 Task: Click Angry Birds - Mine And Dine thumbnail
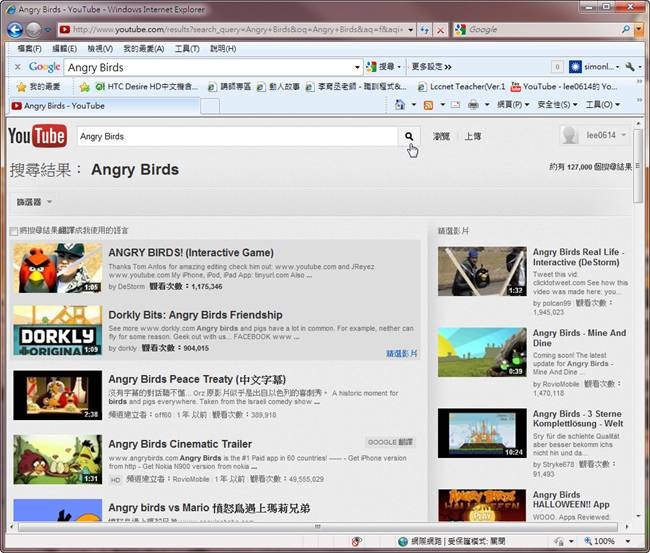(x=482, y=352)
